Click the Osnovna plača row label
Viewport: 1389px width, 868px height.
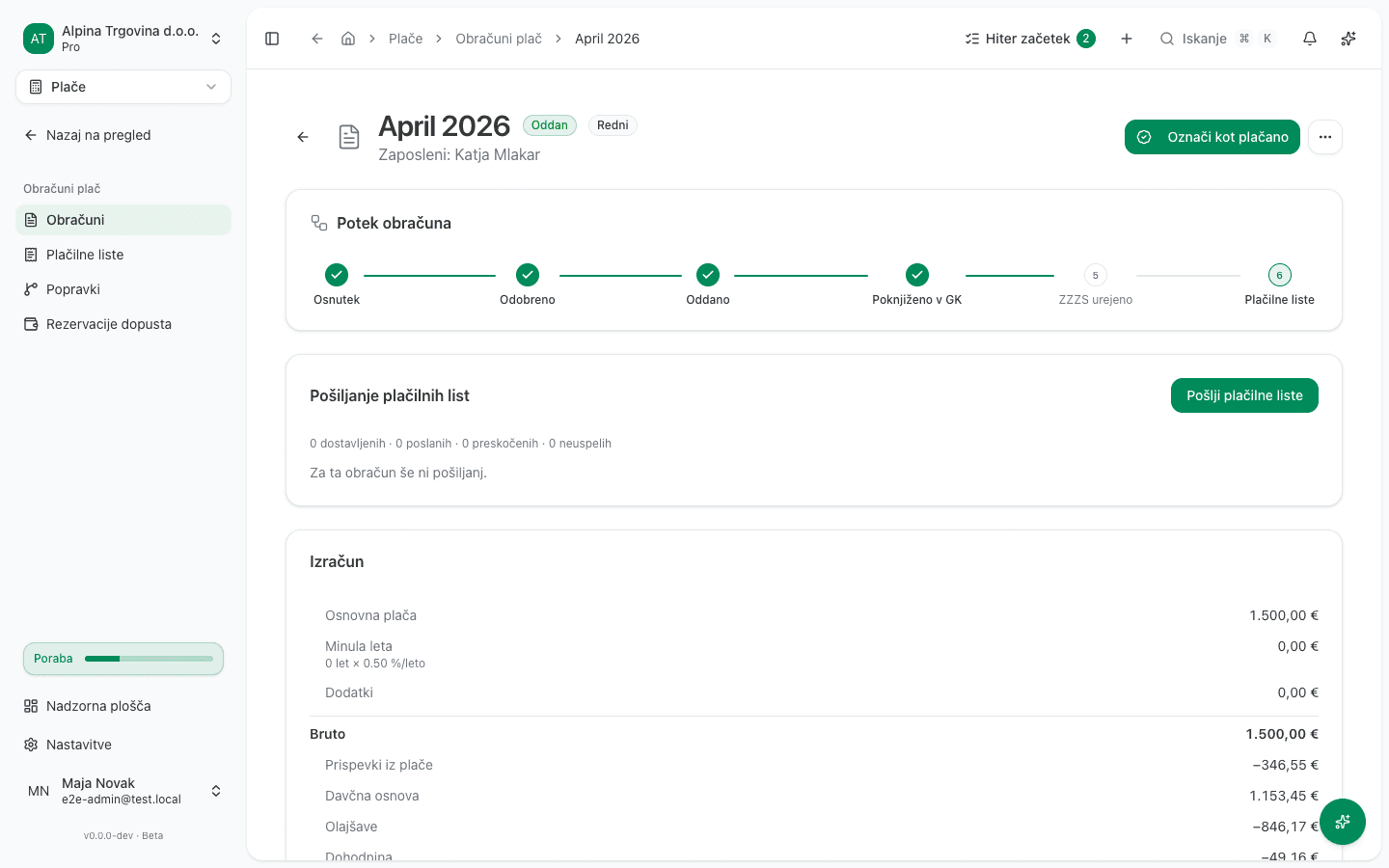pyautogui.click(x=371, y=615)
